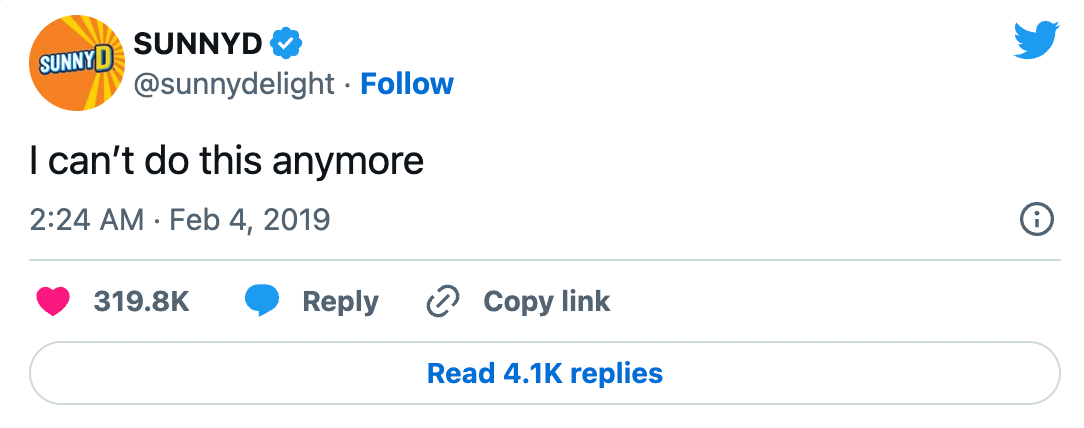Select the tweet text "I can't do this anymore"

(x=227, y=160)
